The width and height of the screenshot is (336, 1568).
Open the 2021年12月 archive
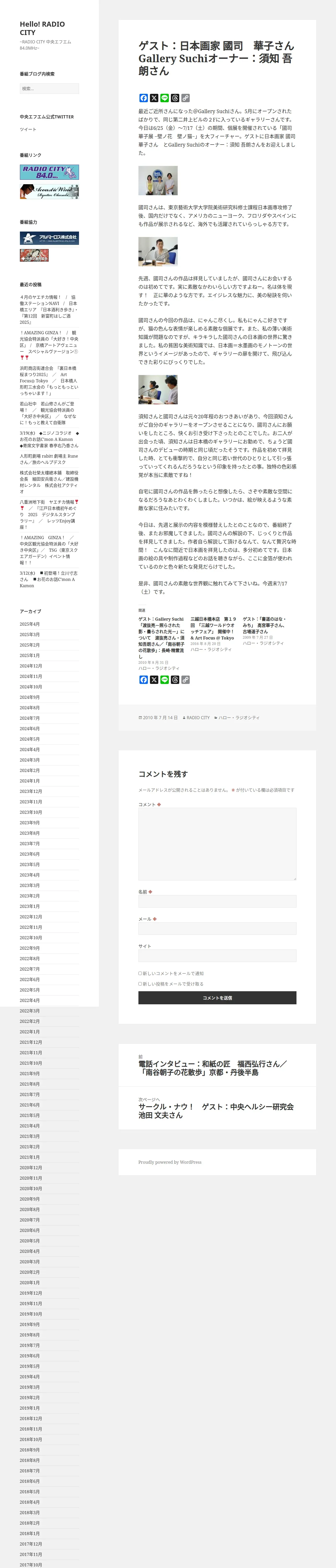tap(31, 1042)
